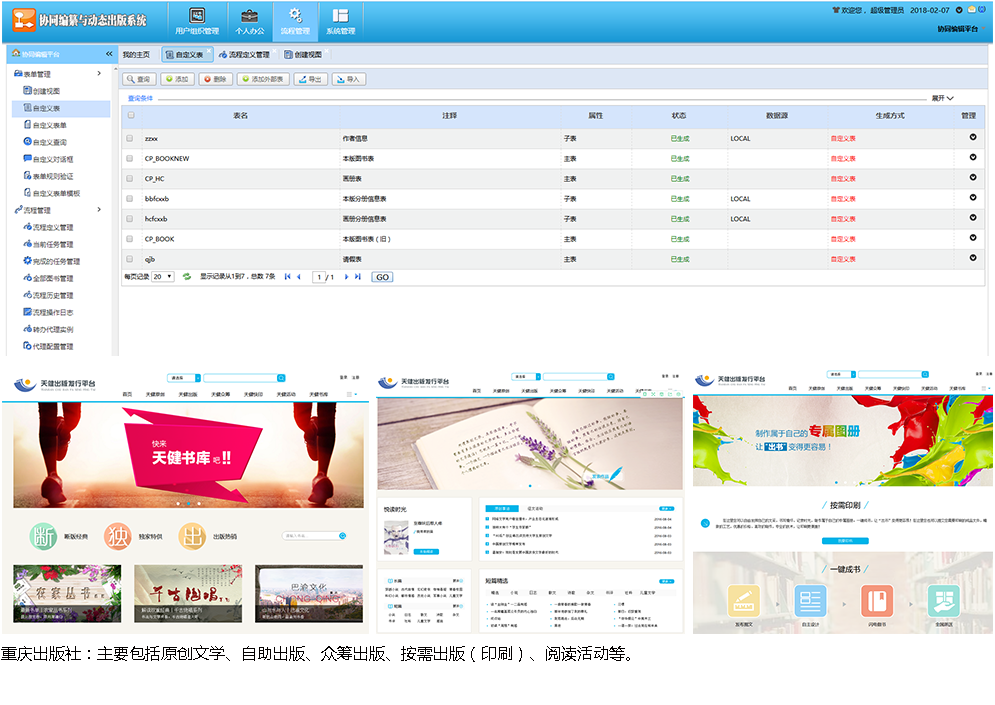Image resolution: width=995 pixels, height=705 pixels.
Task: Open the manage dropdown for the zzxx row
Action: 972,137
